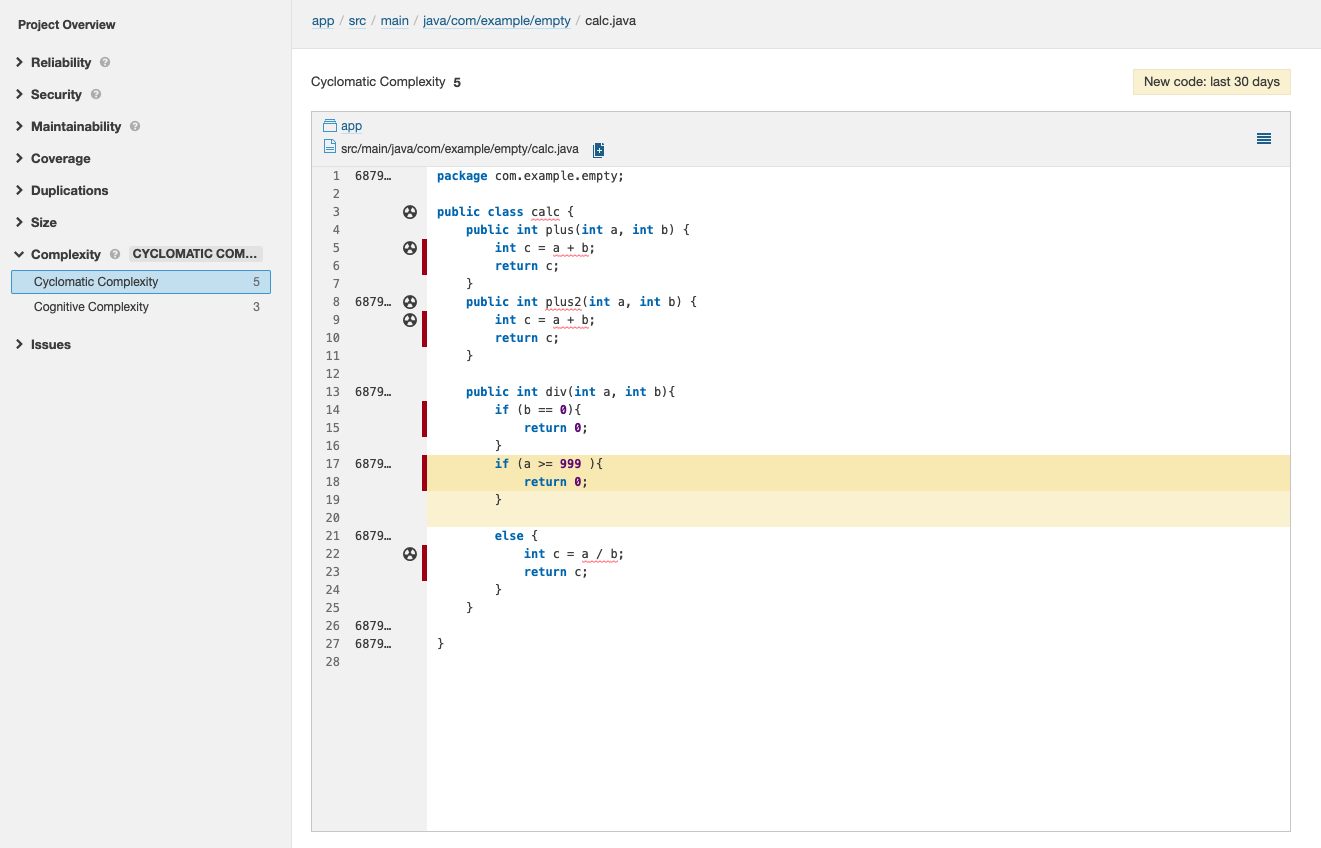Click SCM revision 6879 on line 26

[x=374, y=626]
